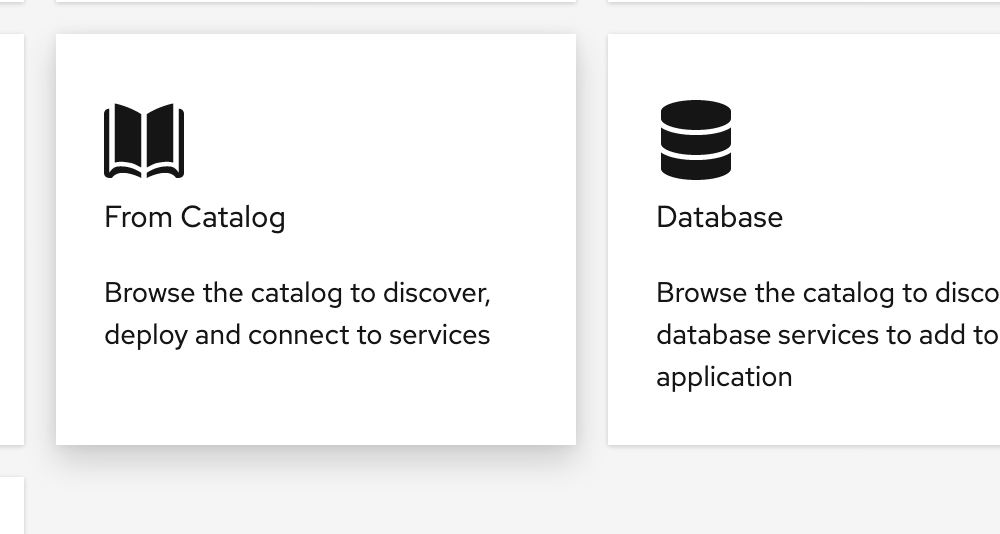Image resolution: width=1000 pixels, height=534 pixels.
Task: Click the gray gap between From Catalog and Database
Action: 592,239
